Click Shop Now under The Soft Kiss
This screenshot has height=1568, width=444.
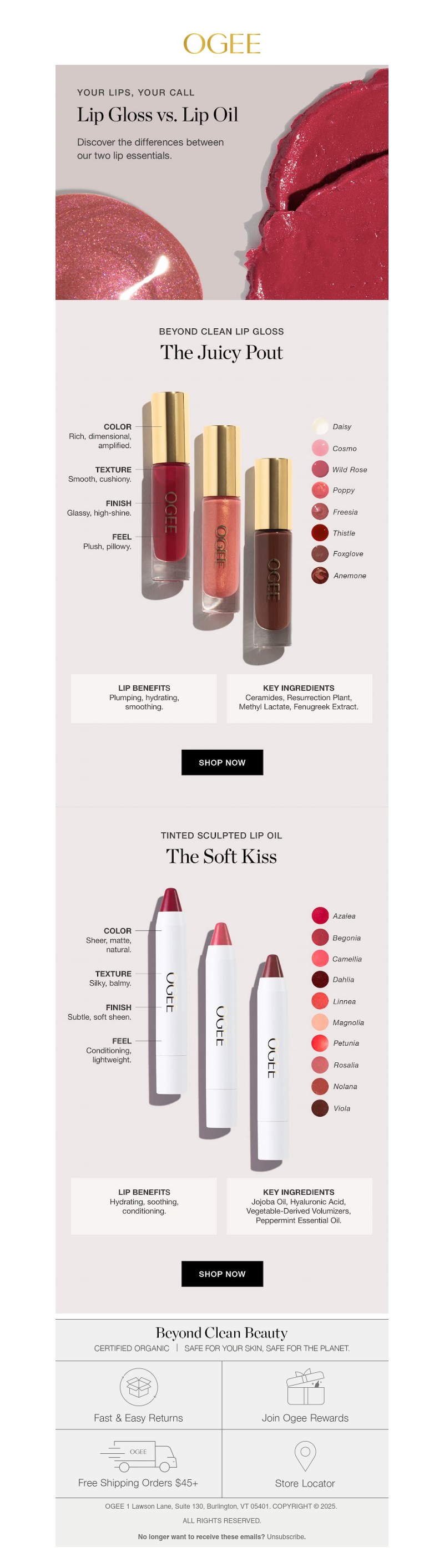(223, 1274)
